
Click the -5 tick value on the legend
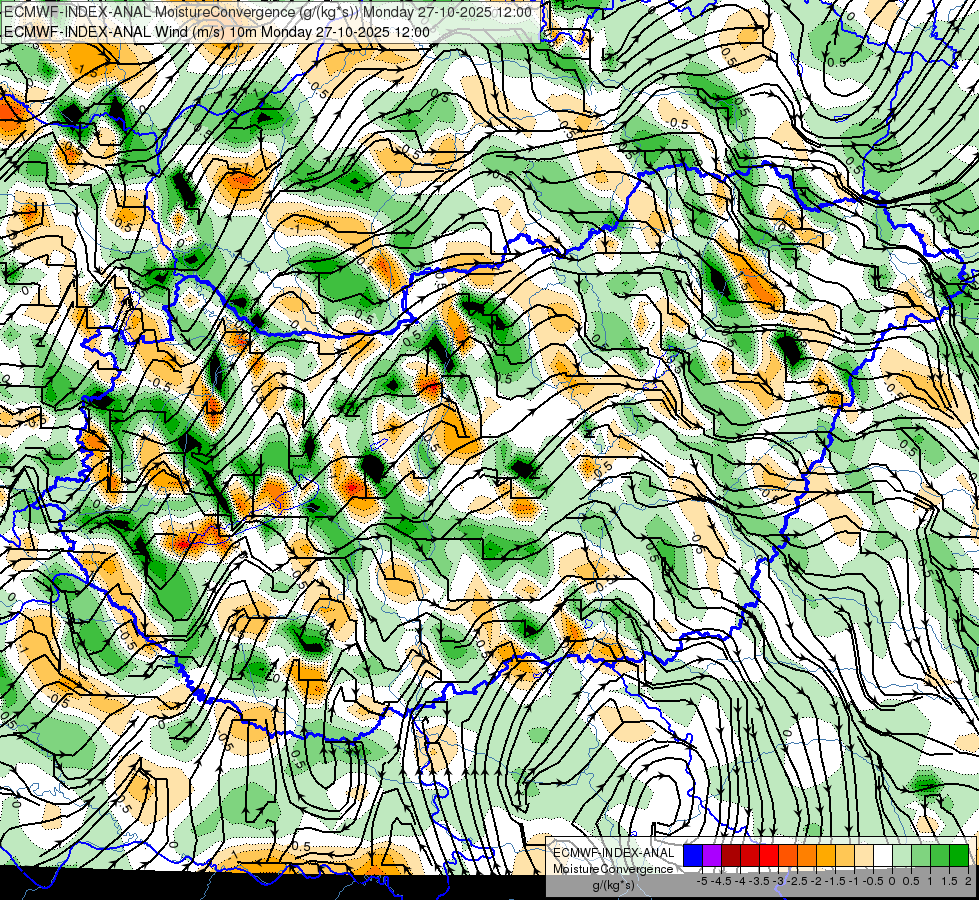coord(702,881)
